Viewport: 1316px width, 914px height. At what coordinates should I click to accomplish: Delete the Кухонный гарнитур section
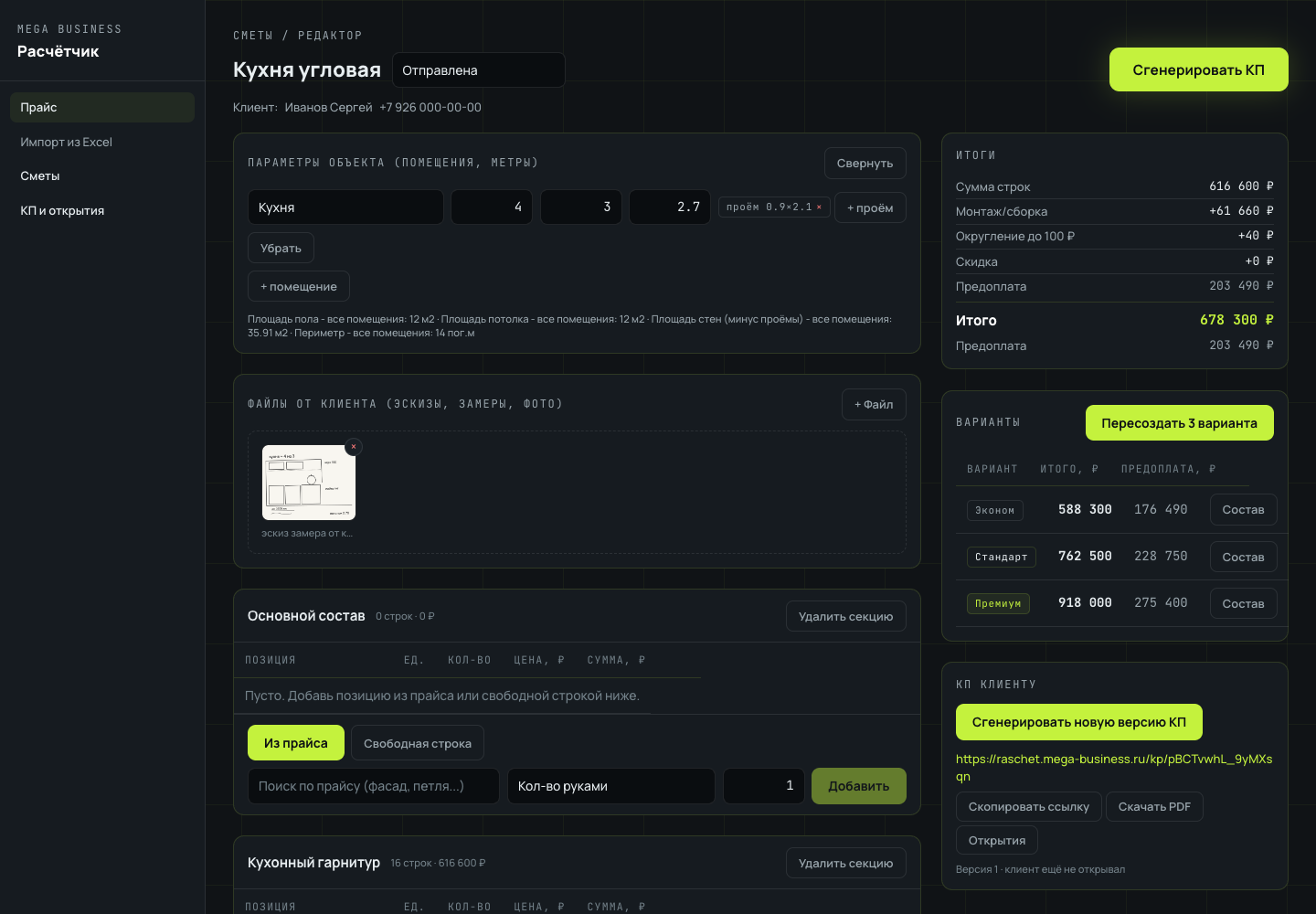coord(846,864)
